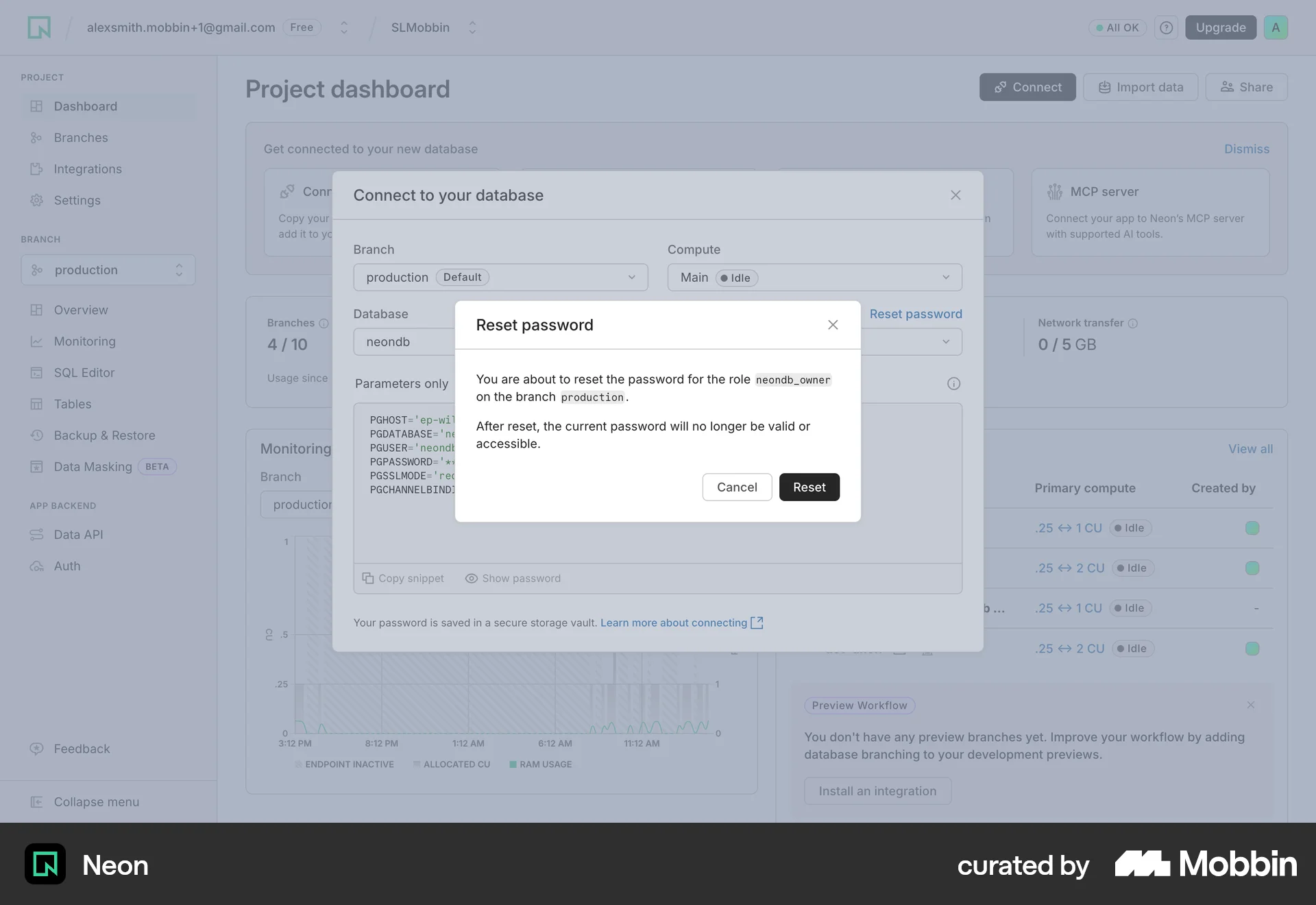Click the RAM Usage legend item
The width and height of the screenshot is (1316, 905).
(540, 764)
